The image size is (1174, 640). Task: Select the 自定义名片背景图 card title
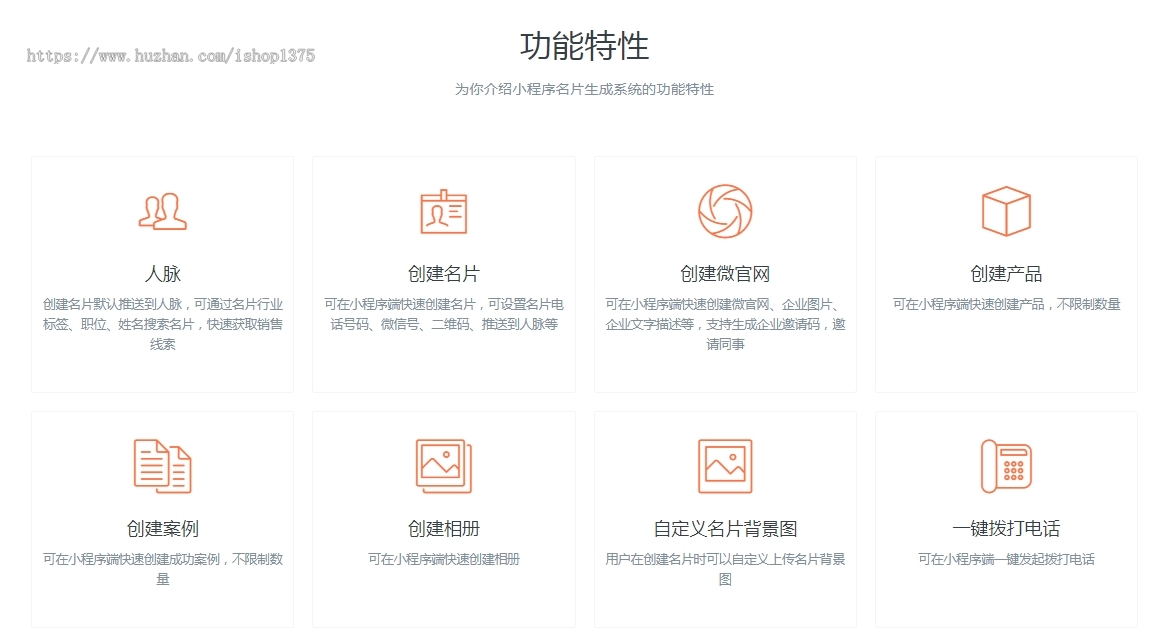point(726,528)
